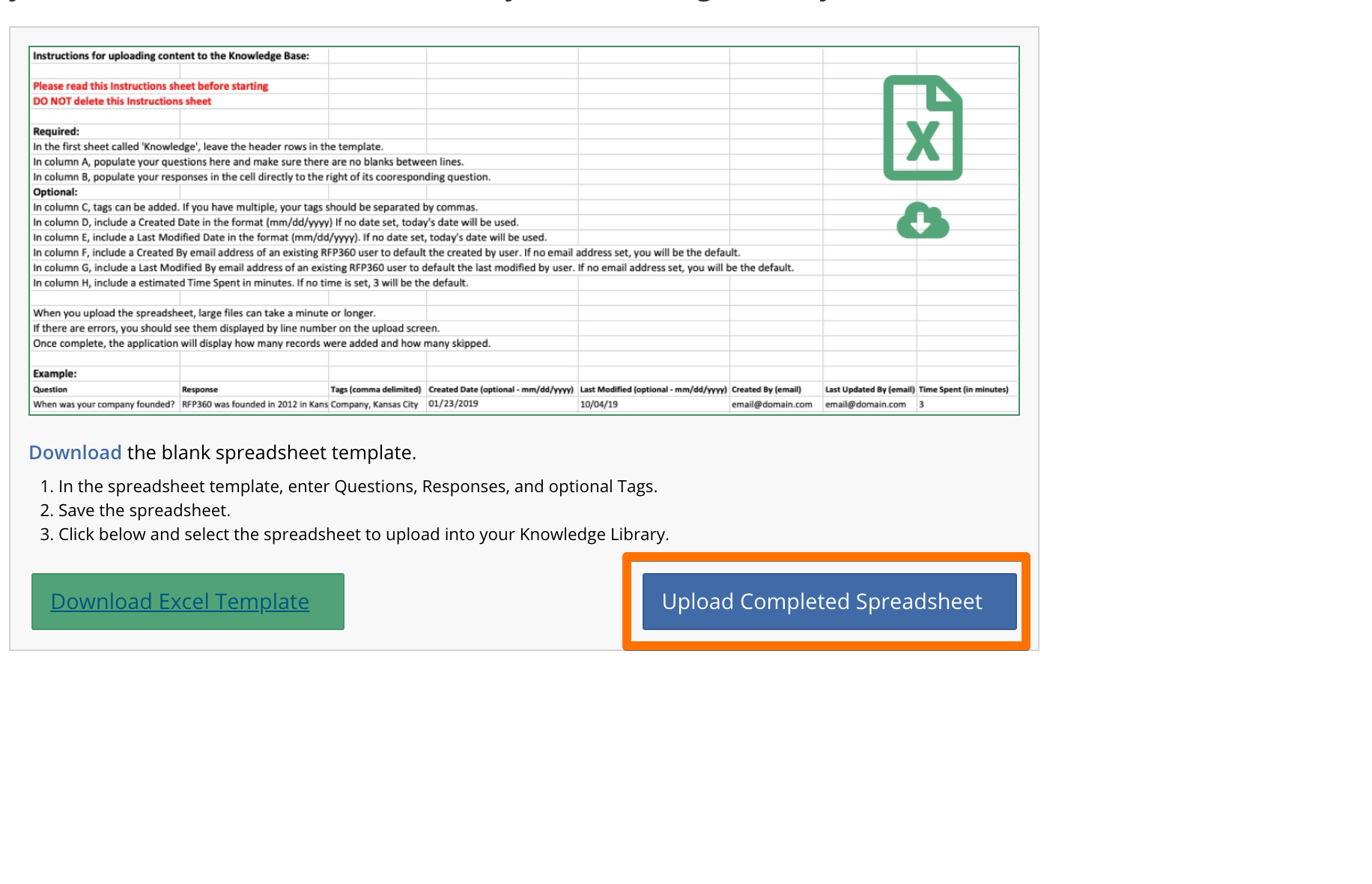Image resolution: width=1372 pixels, height=884 pixels.
Task: Click the 'Save the spreadsheet.' step text
Action: pyautogui.click(x=144, y=510)
